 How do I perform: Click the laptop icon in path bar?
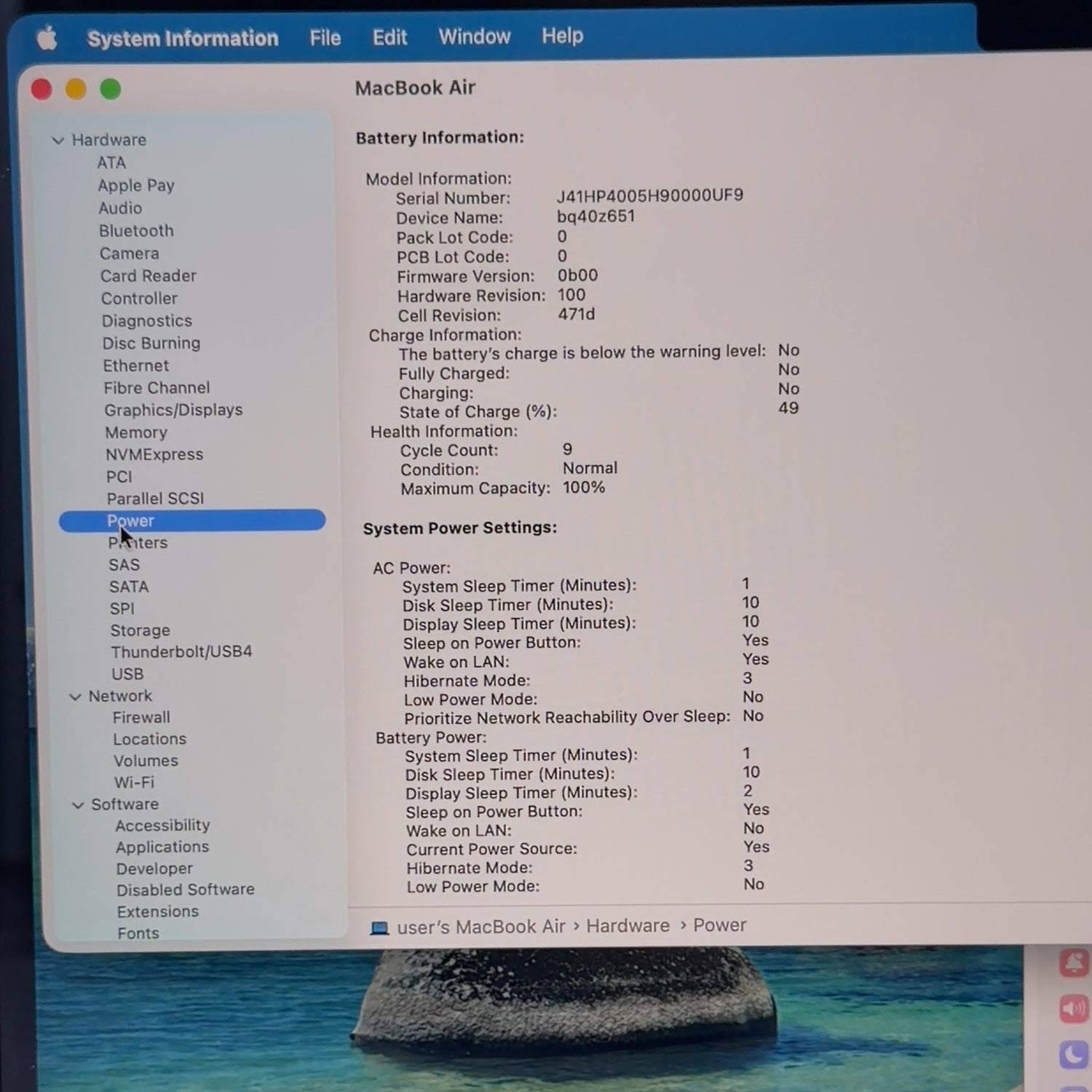pyautogui.click(x=379, y=928)
